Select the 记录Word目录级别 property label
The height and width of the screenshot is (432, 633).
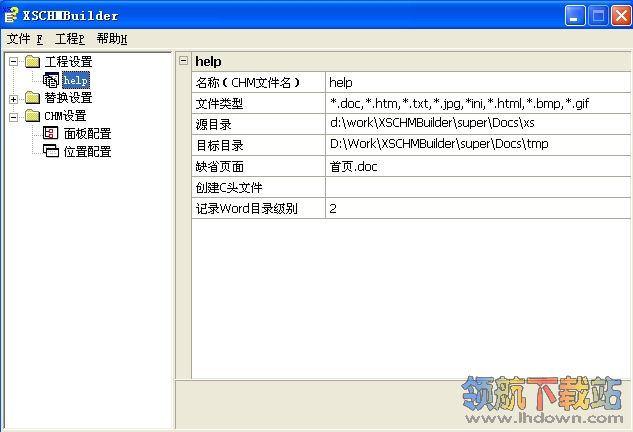[247, 208]
